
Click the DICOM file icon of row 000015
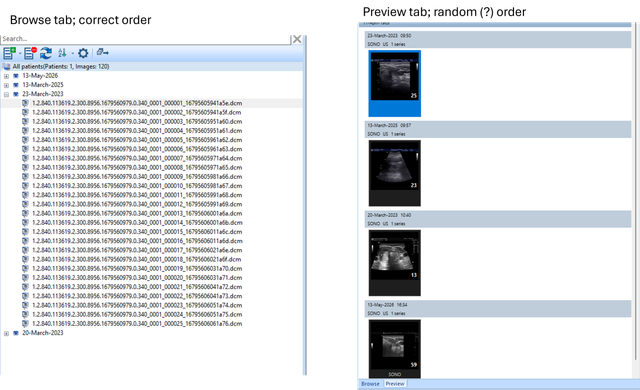[x=25, y=232]
